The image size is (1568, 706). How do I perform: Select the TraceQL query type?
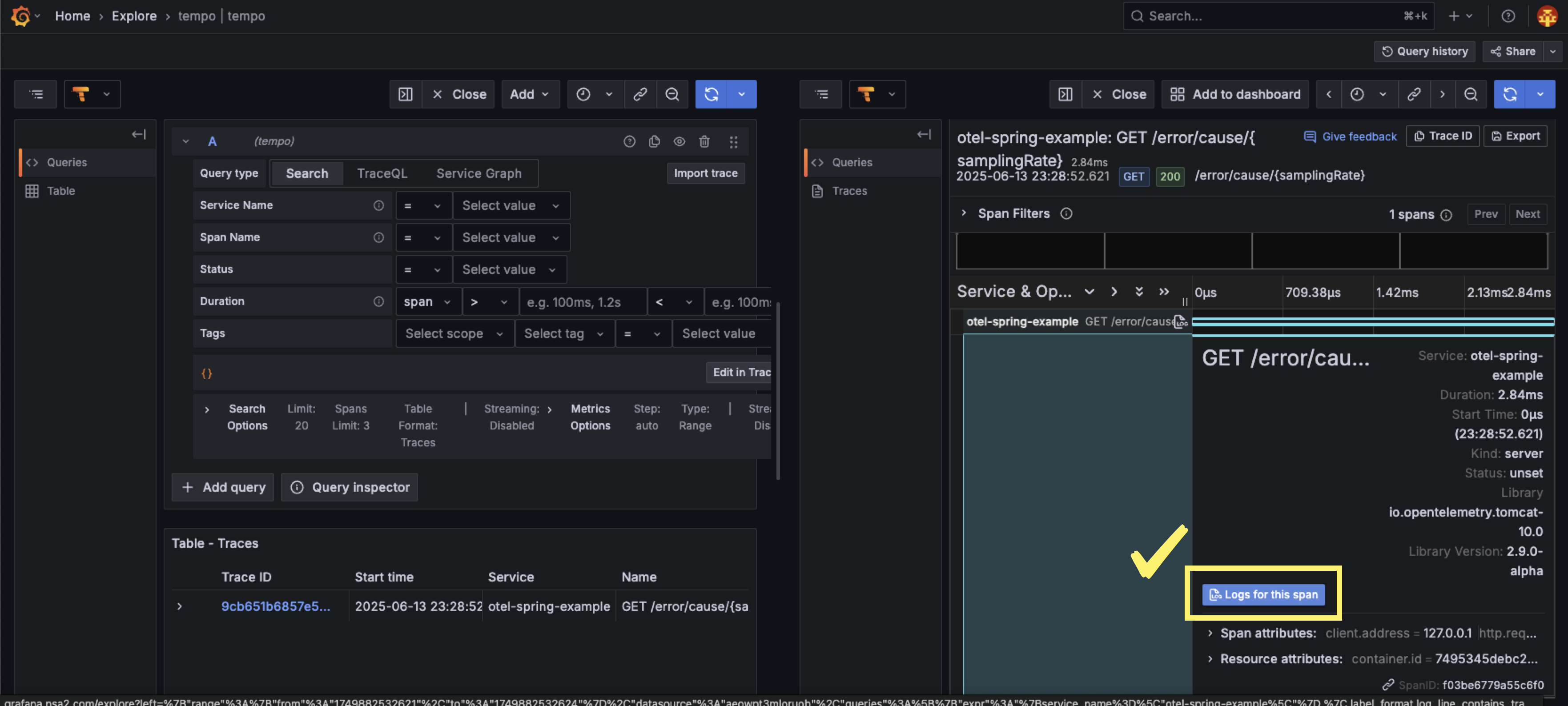click(x=382, y=173)
